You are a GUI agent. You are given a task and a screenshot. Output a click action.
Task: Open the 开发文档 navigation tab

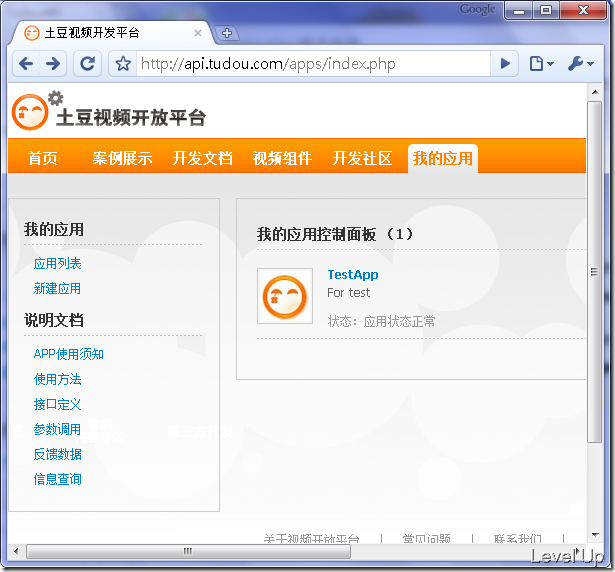click(202, 158)
